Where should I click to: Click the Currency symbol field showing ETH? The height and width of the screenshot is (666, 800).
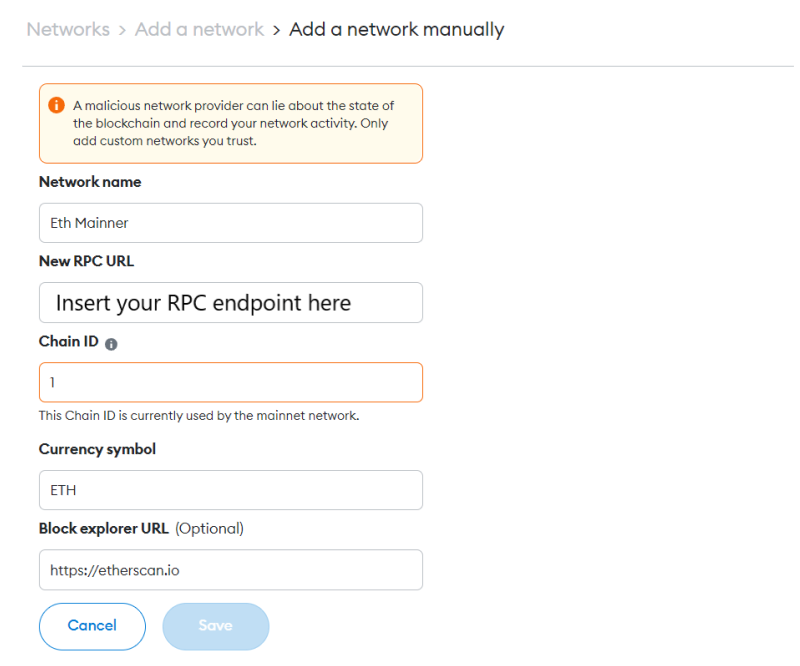230,490
